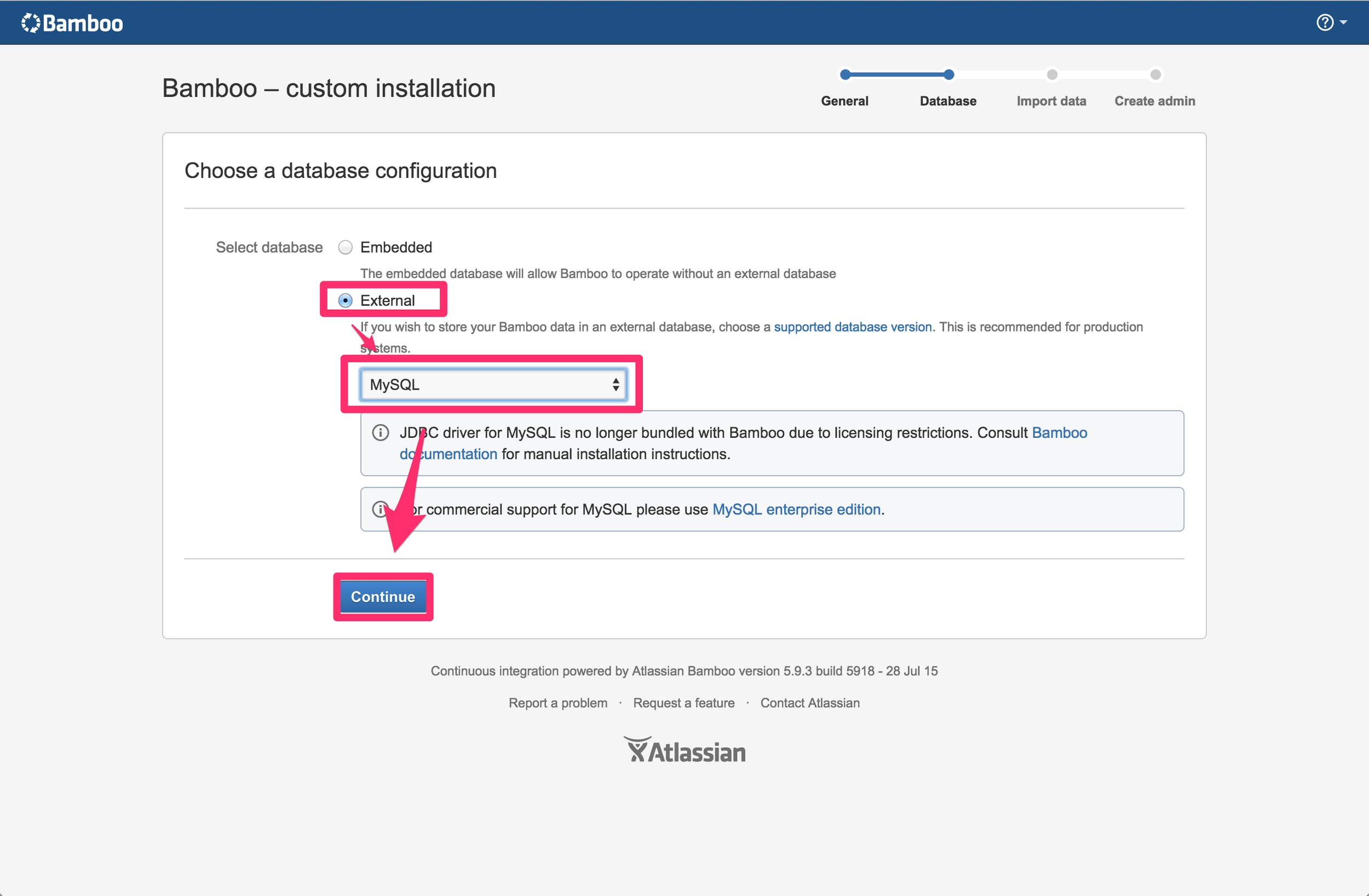Click the 'Bamboo – custom installation' title
Screen dimensions: 1369x896
pyautogui.click(x=329, y=88)
